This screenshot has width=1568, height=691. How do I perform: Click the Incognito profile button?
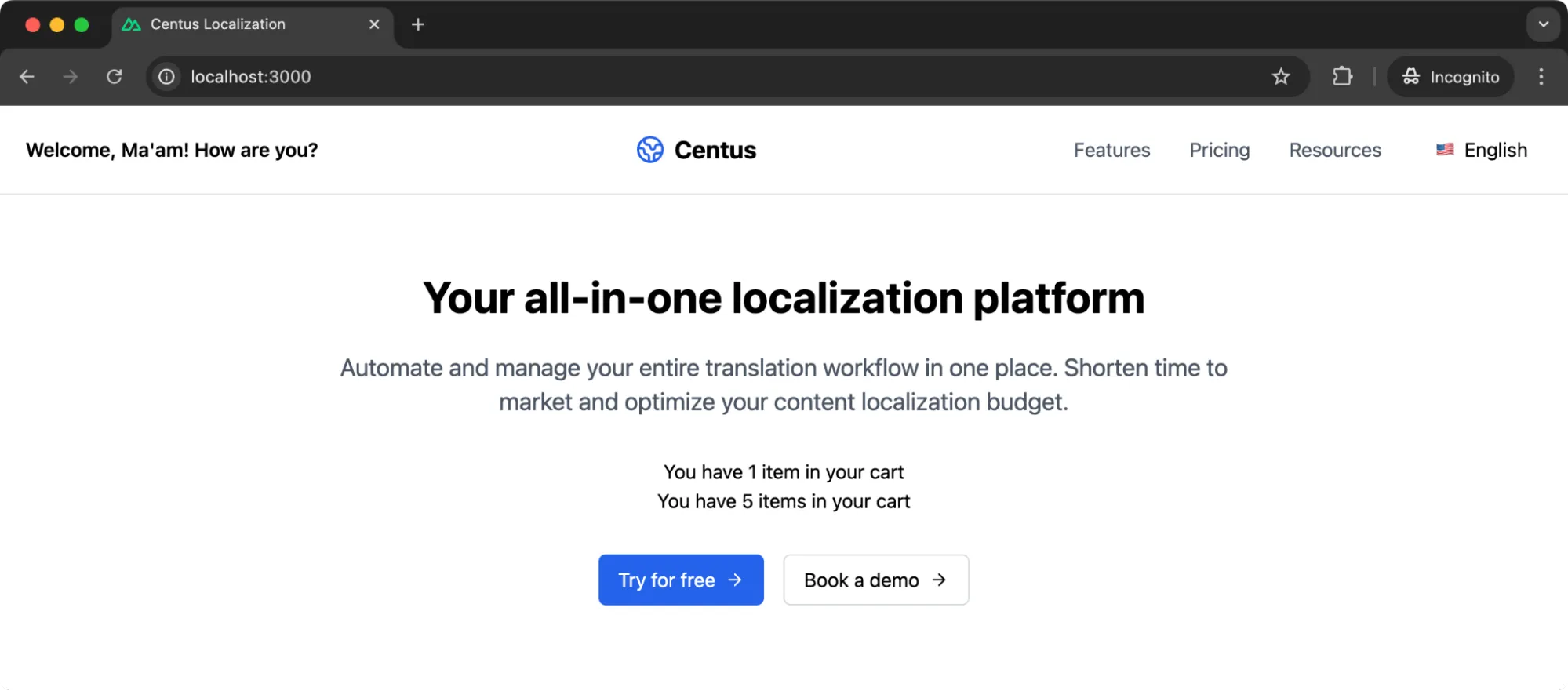click(1450, 77)
